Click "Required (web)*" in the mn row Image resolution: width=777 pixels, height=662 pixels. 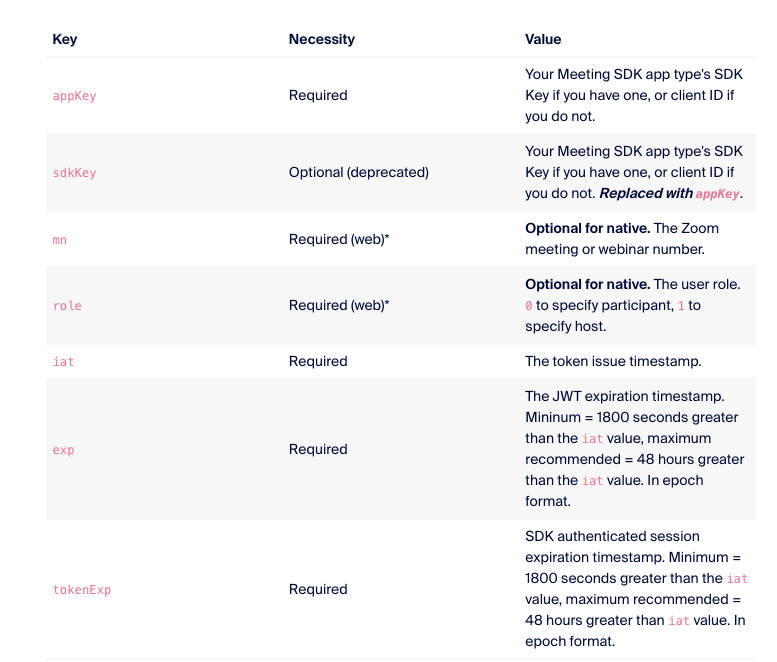coord(338,240)
